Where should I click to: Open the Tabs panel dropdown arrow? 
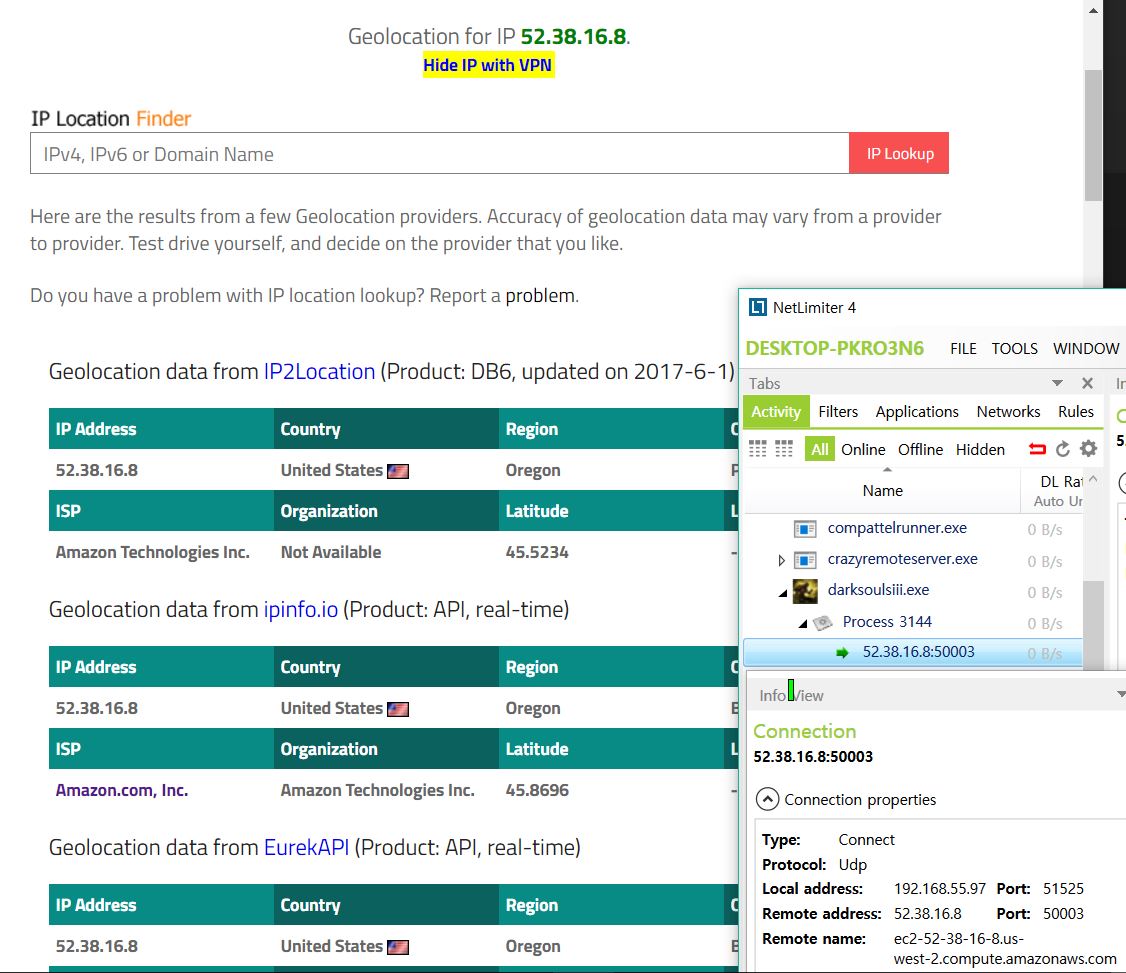[x=1057, y=383]
